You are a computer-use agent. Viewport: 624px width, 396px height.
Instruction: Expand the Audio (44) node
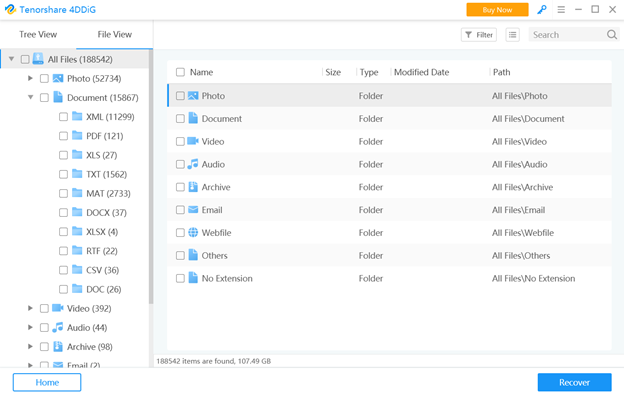pos(30,327)
